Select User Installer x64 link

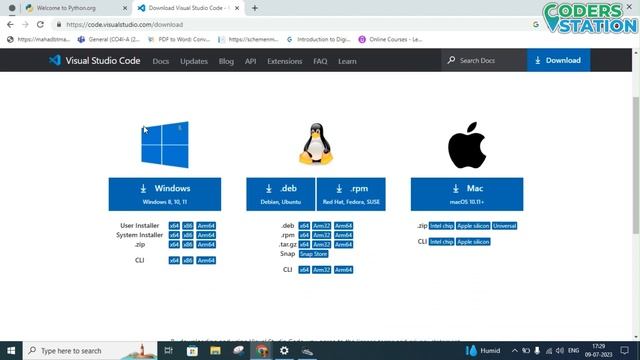174,226
